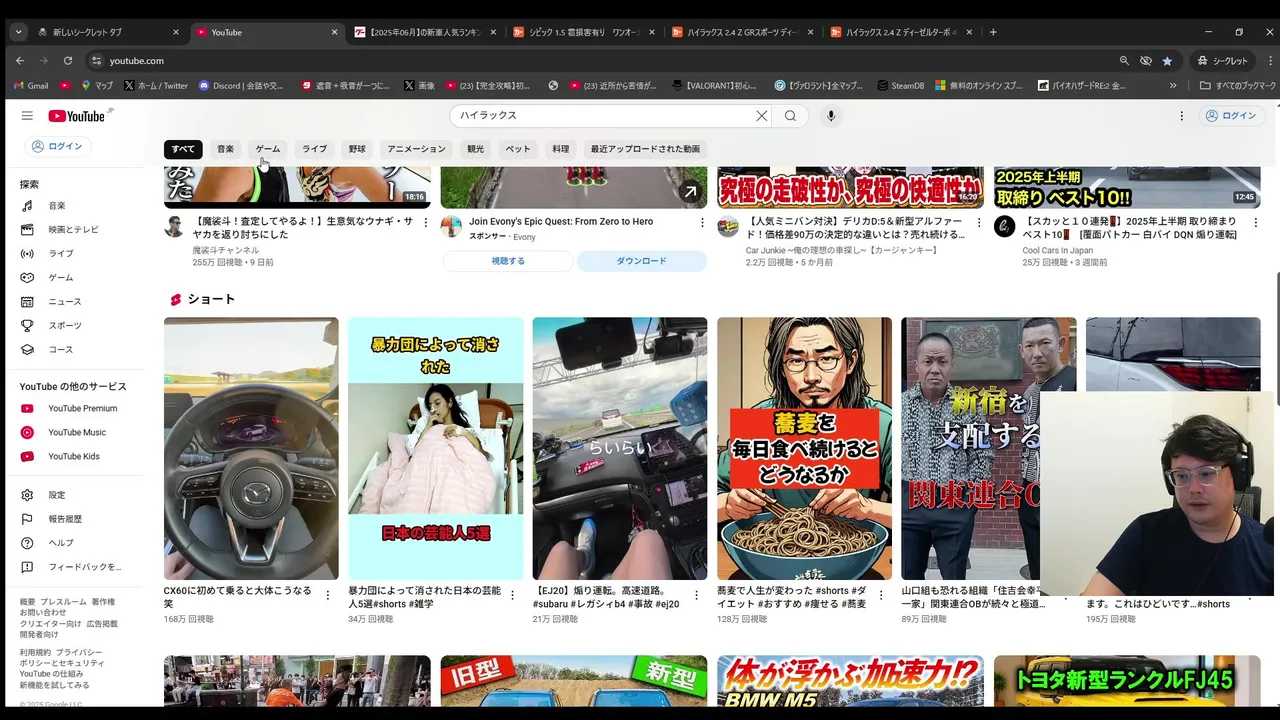The height and width of the screenshot is (720, 1280).
Task: Open the tab search dropdown arrow
Action: 18,32
